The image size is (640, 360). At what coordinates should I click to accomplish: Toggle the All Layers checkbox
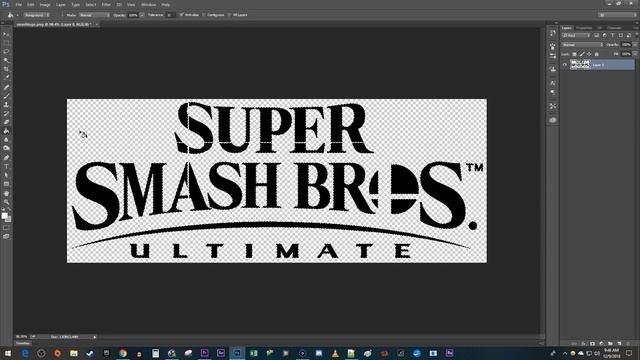(x=229, y=15)
